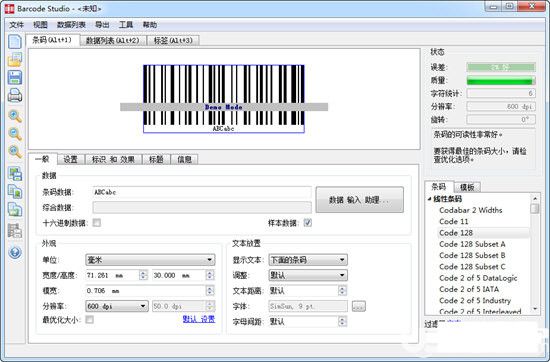Click the barcode preview image
The width and height of the screenshot is (550, 362).
coord(224,99)
